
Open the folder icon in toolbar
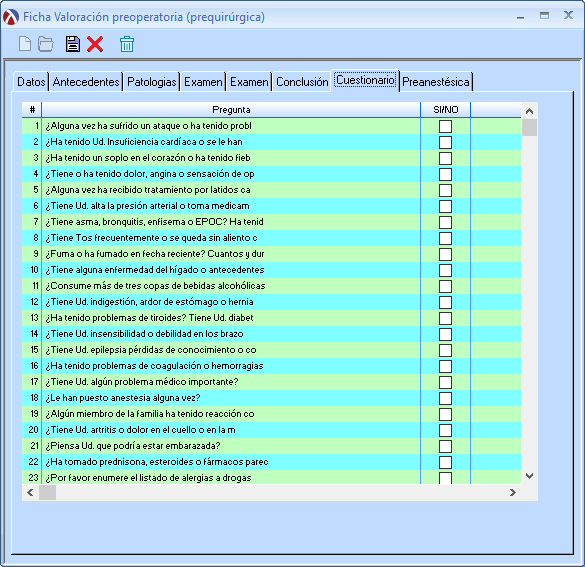[46, 44]
